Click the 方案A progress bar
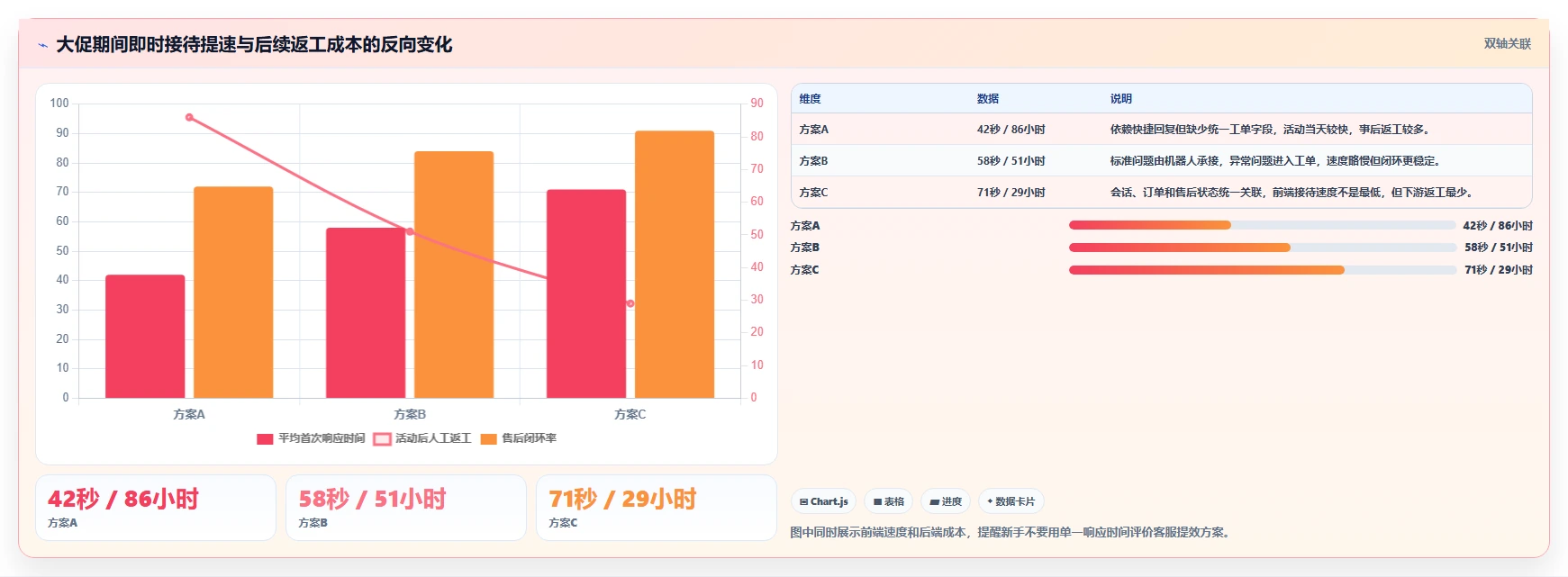The image size is (1568, 577). coord(1262,225)
